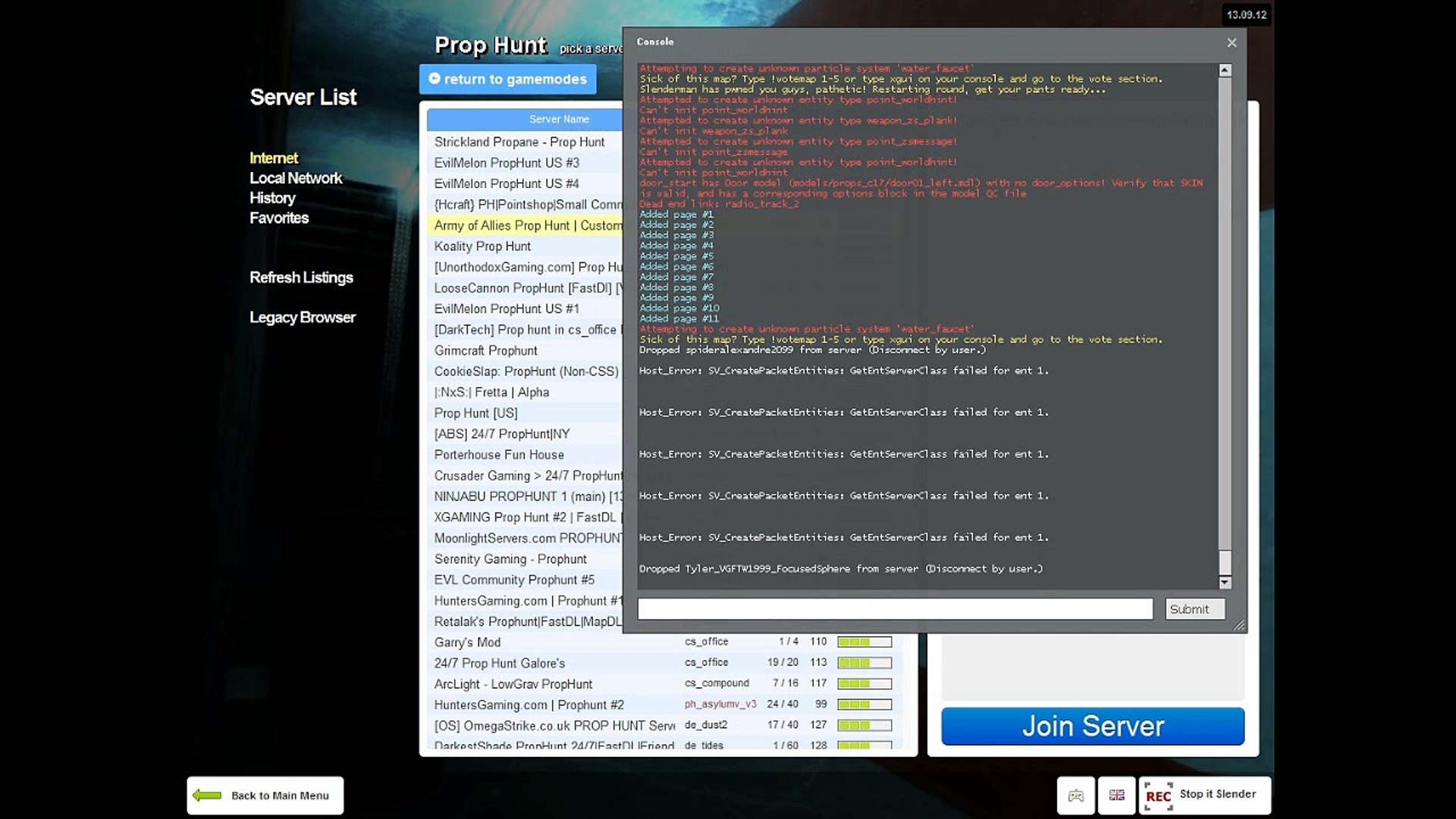
Task: Click the console scrollbar up arrow
Action: point(1225,71)
